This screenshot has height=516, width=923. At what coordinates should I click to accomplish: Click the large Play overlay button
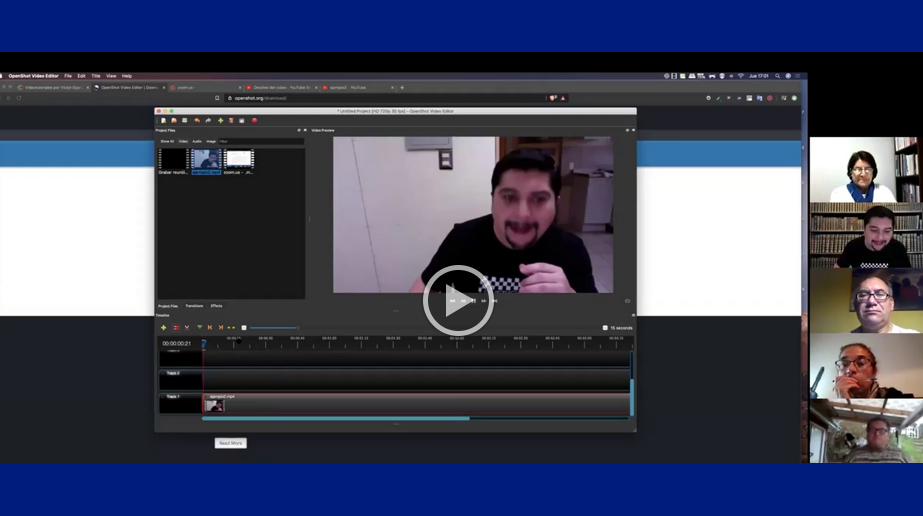[x=458, y=300]
